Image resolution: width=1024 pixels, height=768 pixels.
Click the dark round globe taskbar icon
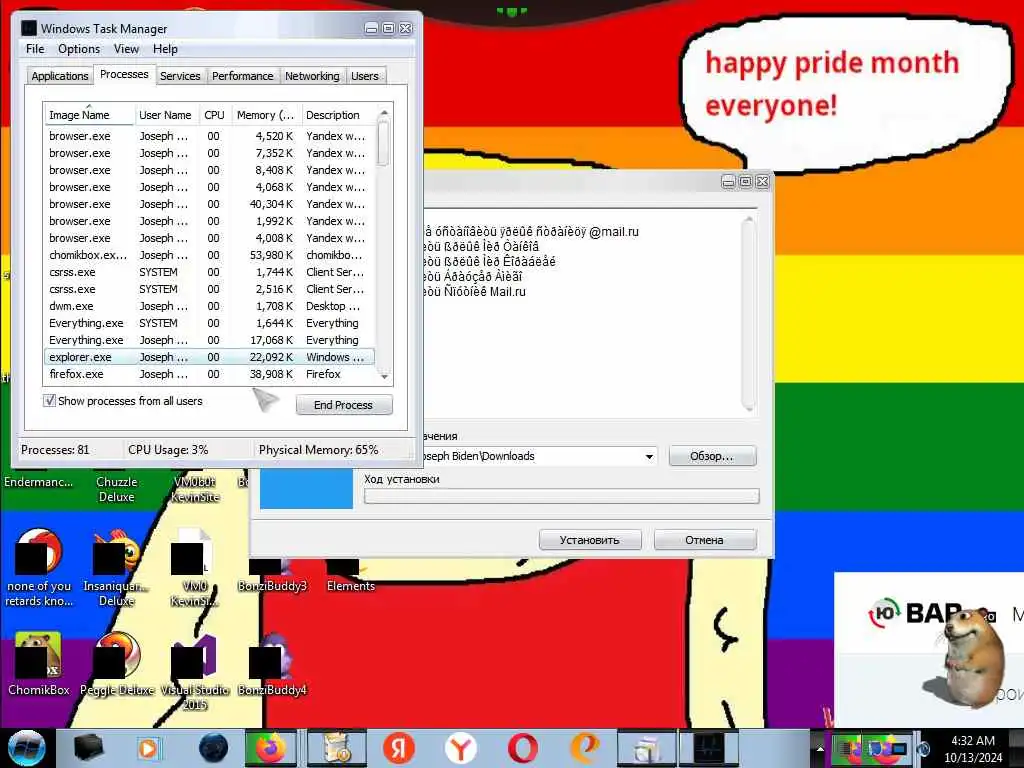214,748
